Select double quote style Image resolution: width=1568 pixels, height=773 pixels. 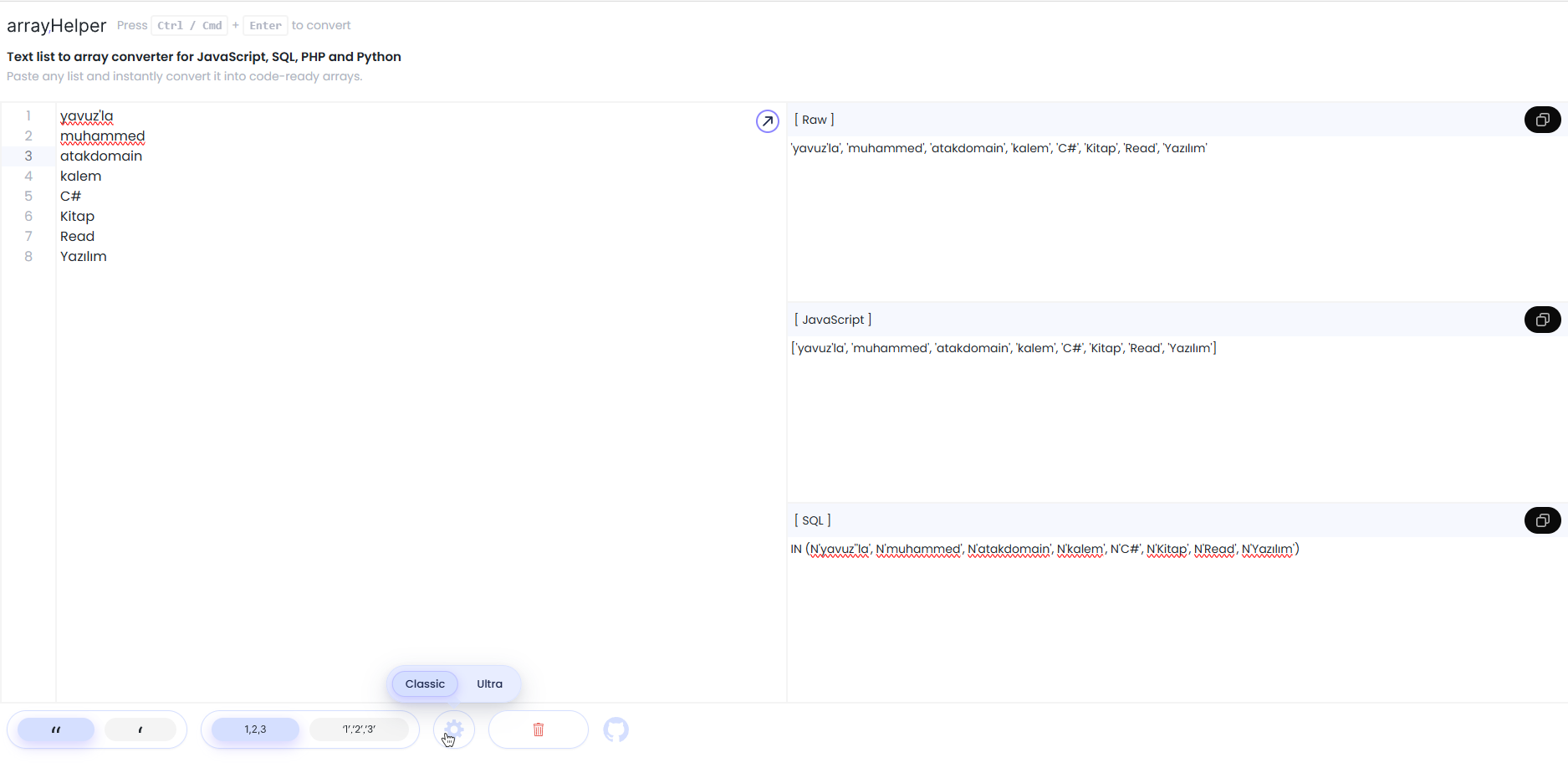tap(56, 729)
